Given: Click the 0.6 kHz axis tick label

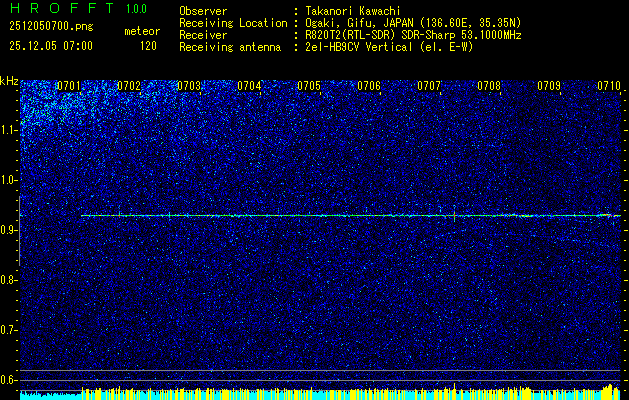Looking at the screenshot, I should click(8, 380).
